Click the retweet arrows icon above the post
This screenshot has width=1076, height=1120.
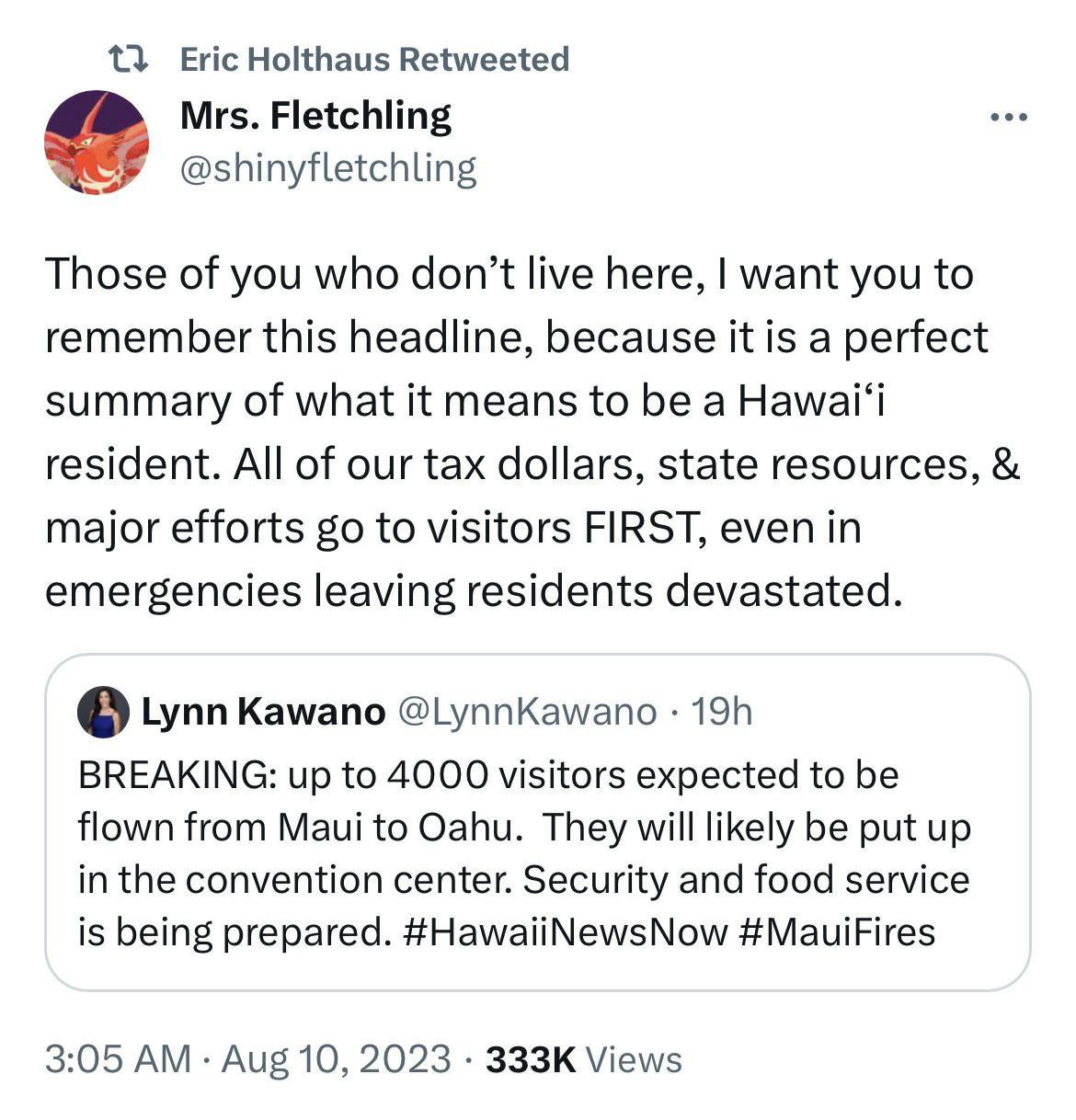tap(128, 60)
